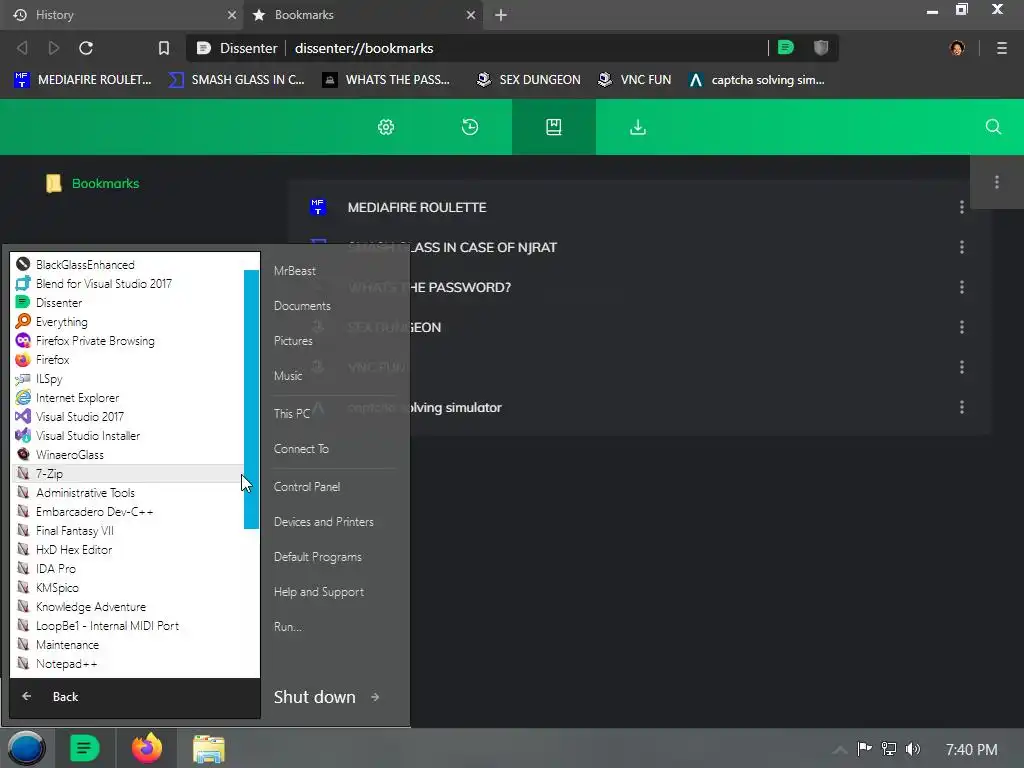Open options for captcha solving simulator bookmark

[962, 408]
